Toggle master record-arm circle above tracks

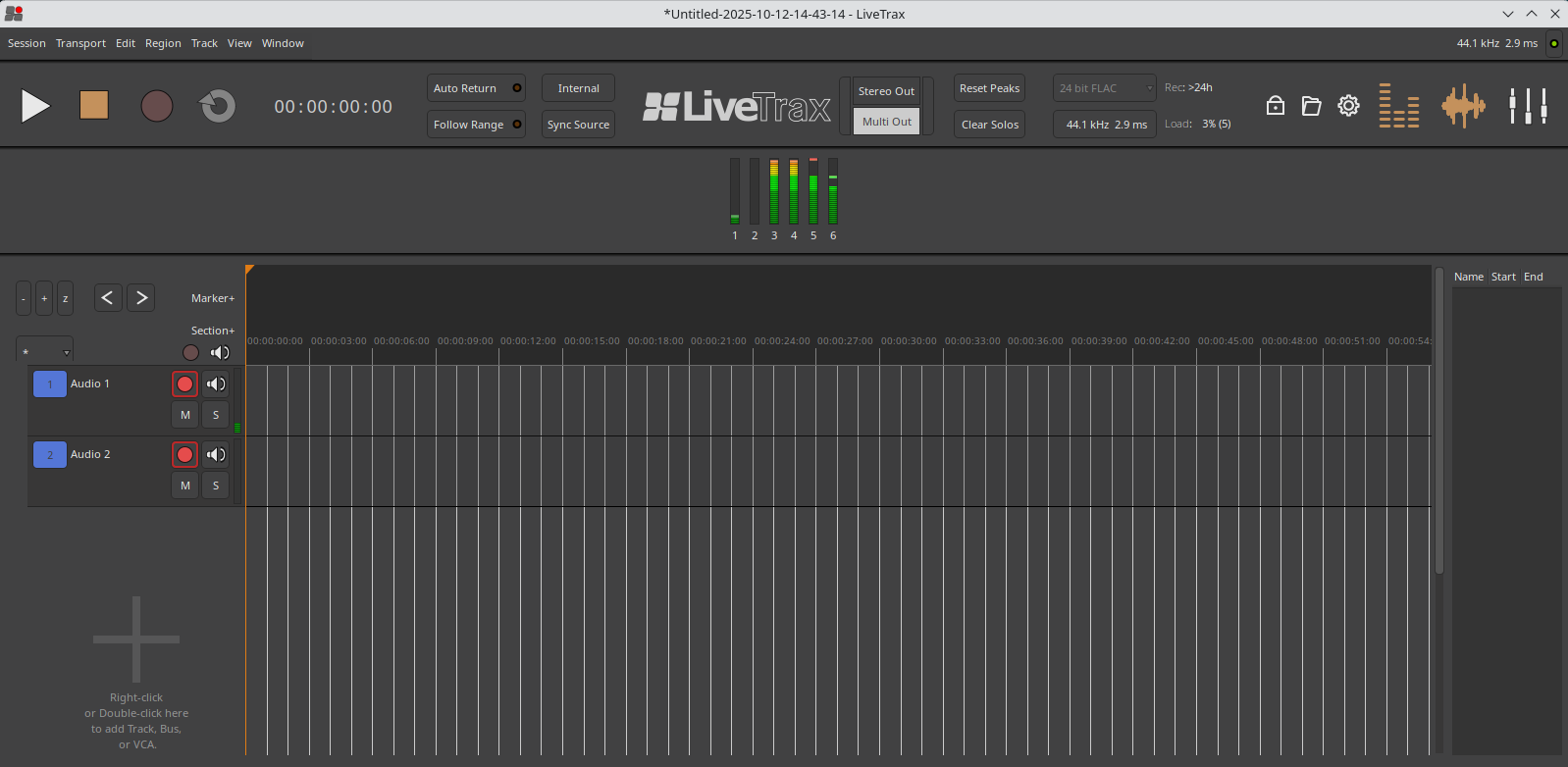[190, 352]
